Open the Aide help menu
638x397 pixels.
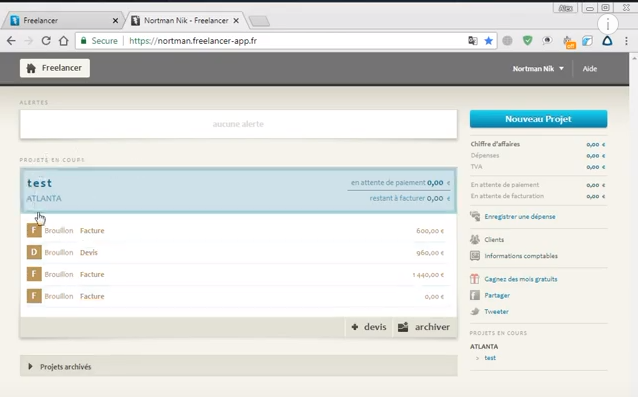click(x=590, y=69)
